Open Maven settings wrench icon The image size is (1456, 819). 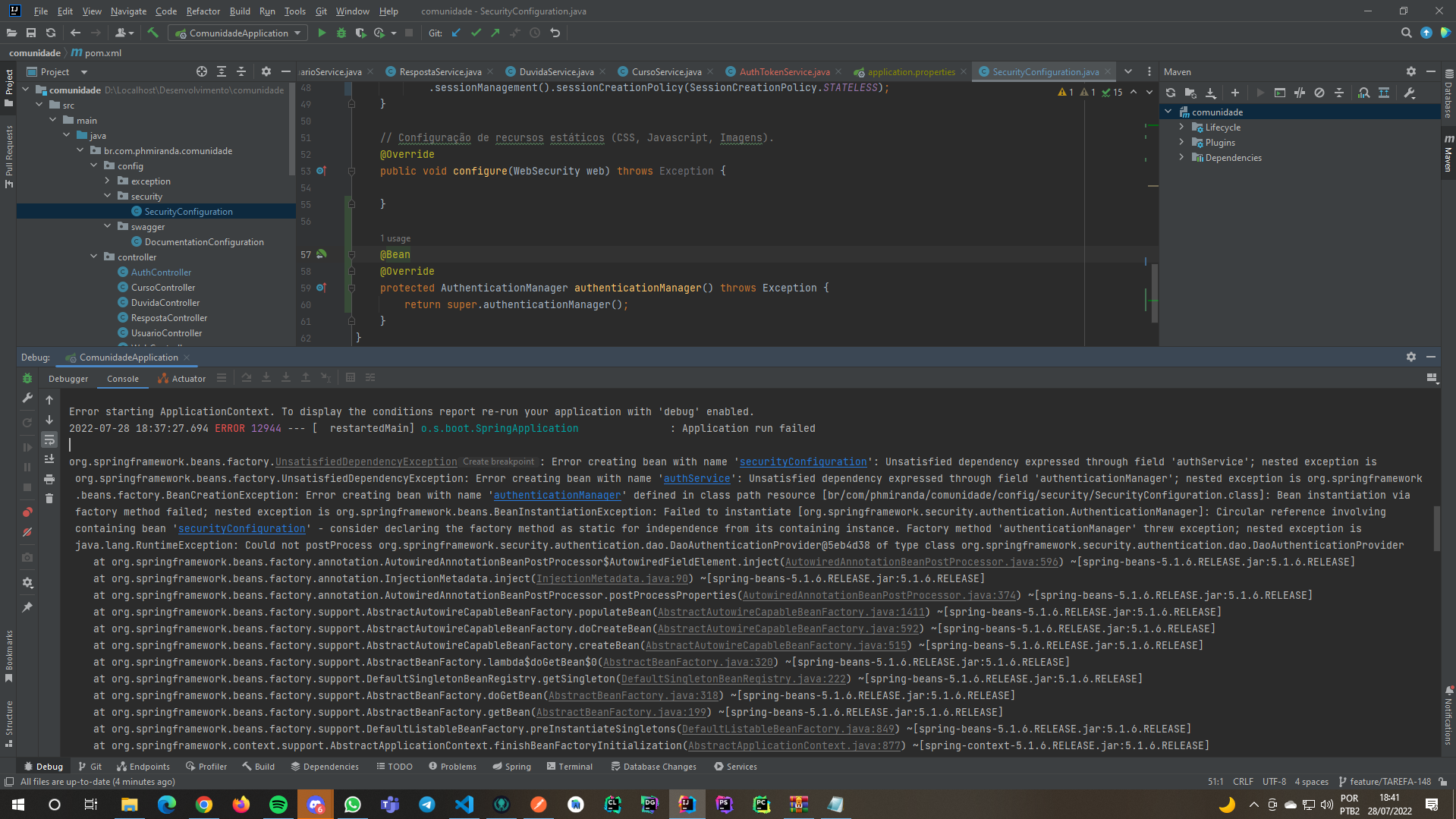coord(1410,93)
